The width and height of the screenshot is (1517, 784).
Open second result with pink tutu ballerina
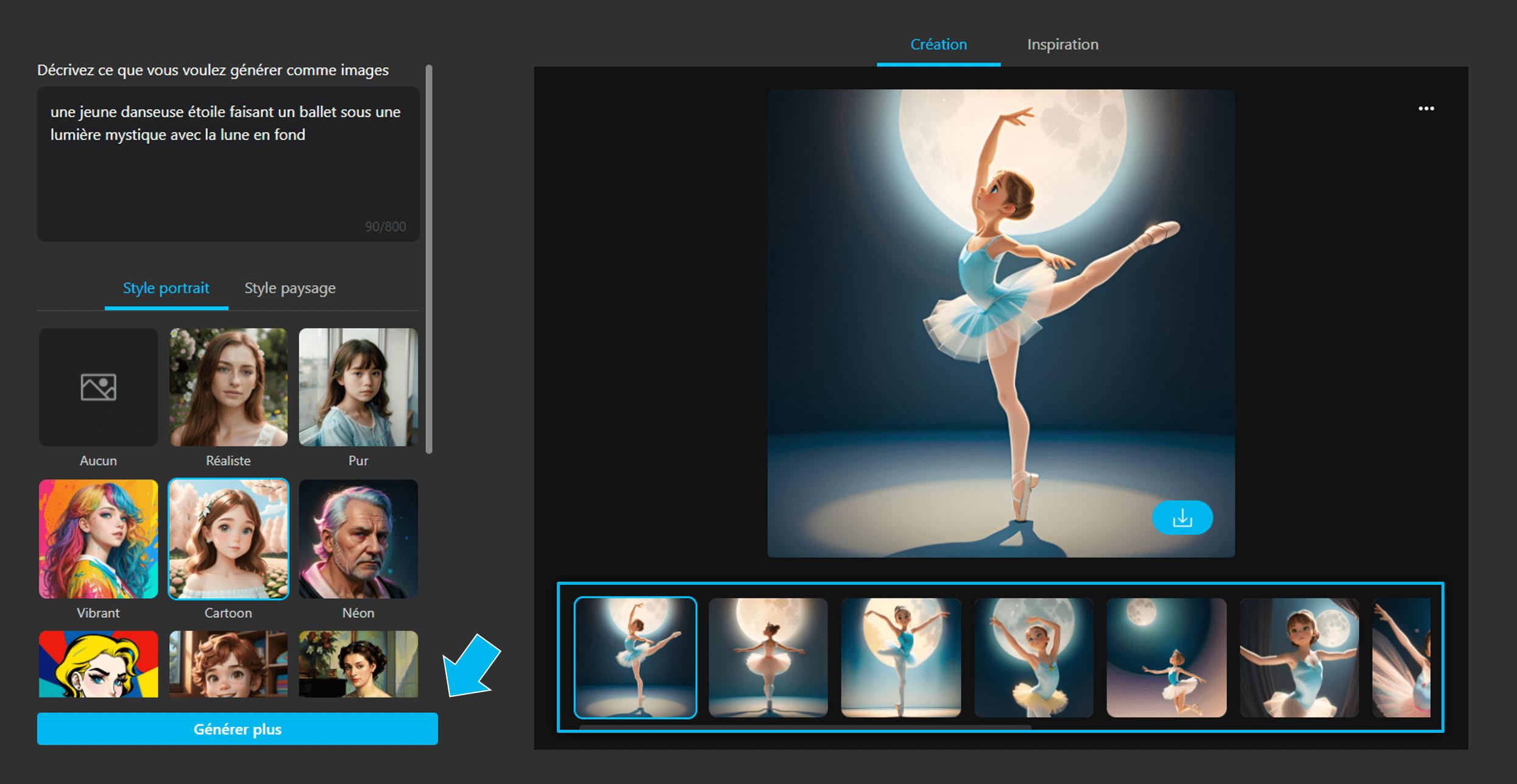point(768,657)
